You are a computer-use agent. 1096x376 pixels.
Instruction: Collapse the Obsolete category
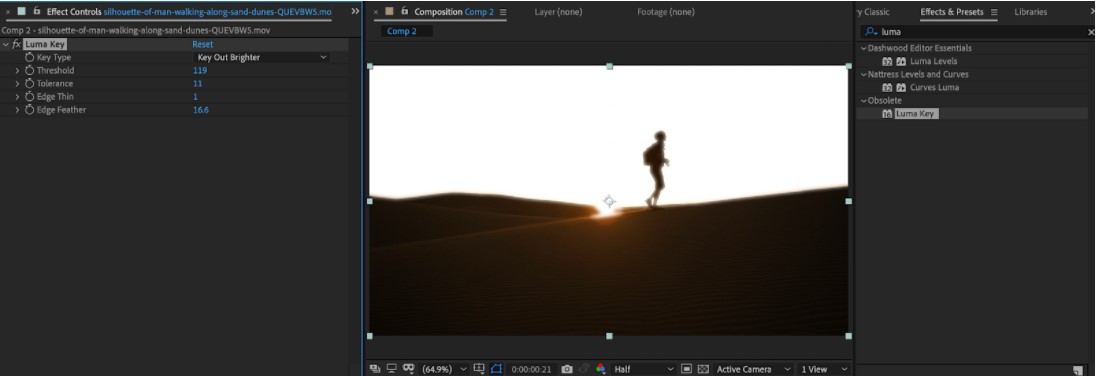click(863, 101)
